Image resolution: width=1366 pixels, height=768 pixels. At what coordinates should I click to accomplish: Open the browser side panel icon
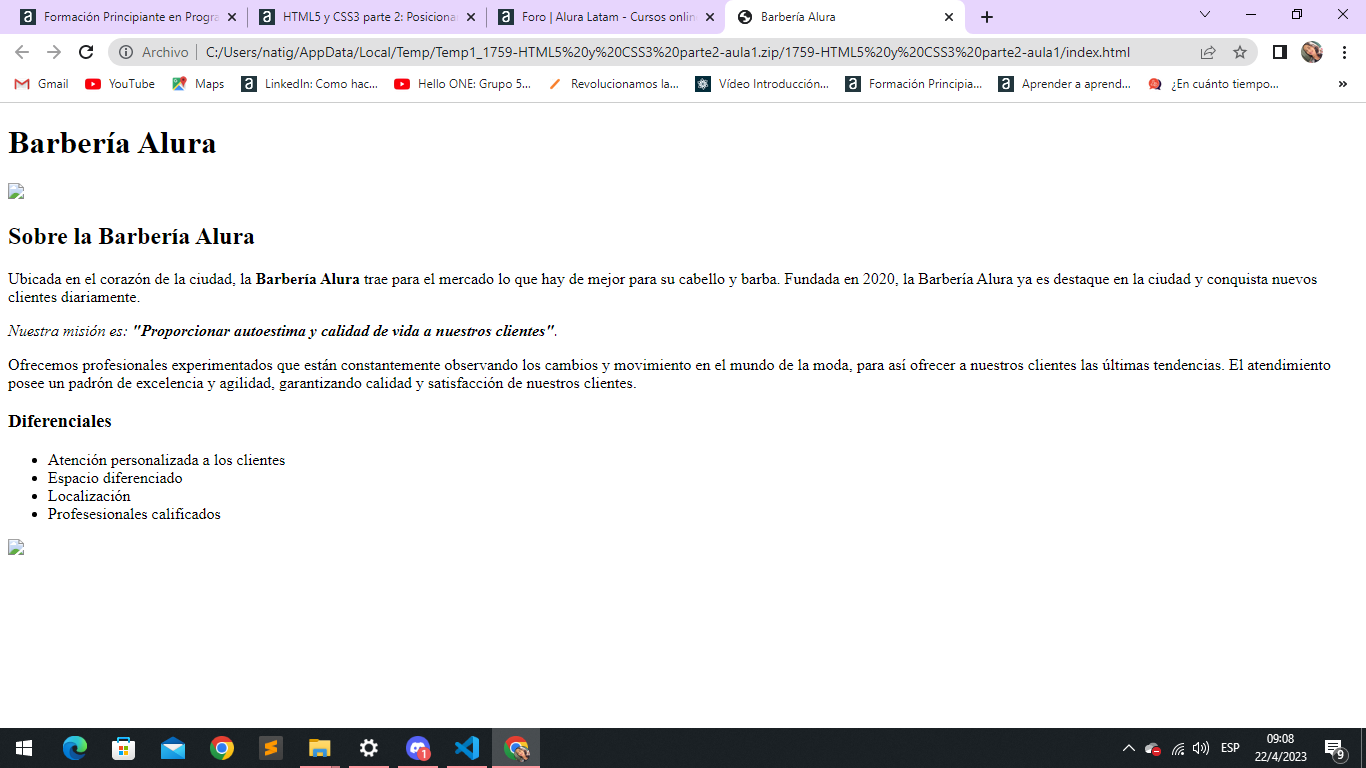point(1279,52)
